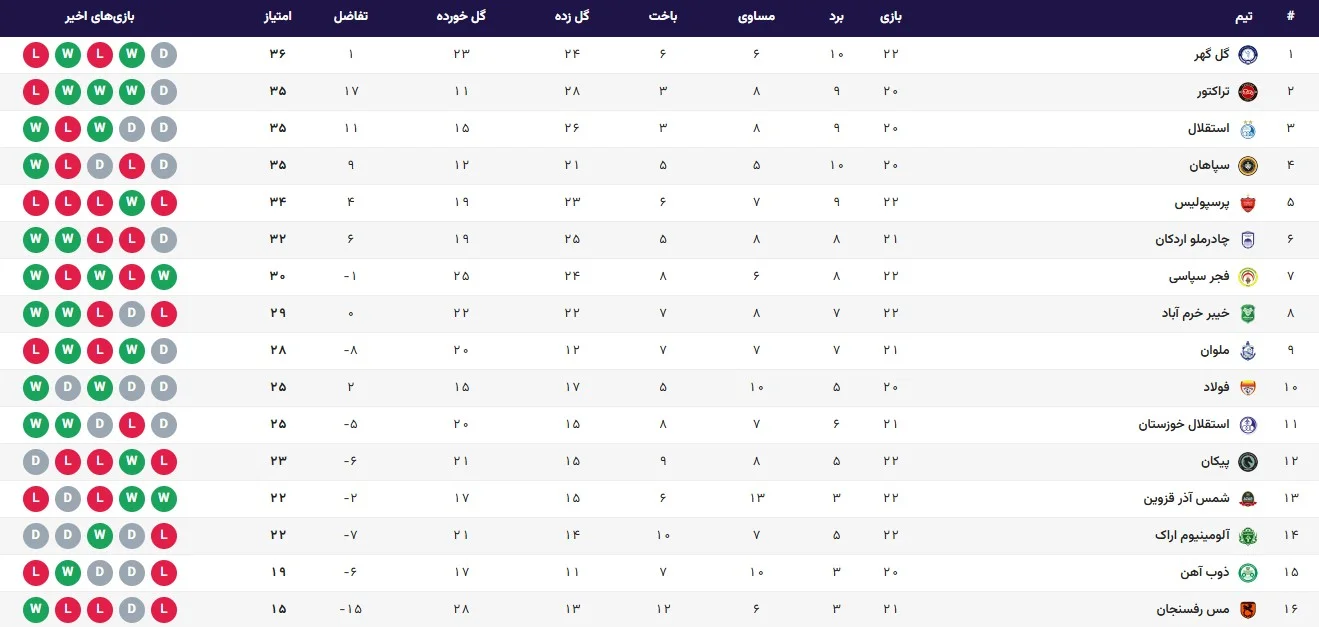
Task: Select the Esteghlal team logo
Action: (x=1248, y=129)
